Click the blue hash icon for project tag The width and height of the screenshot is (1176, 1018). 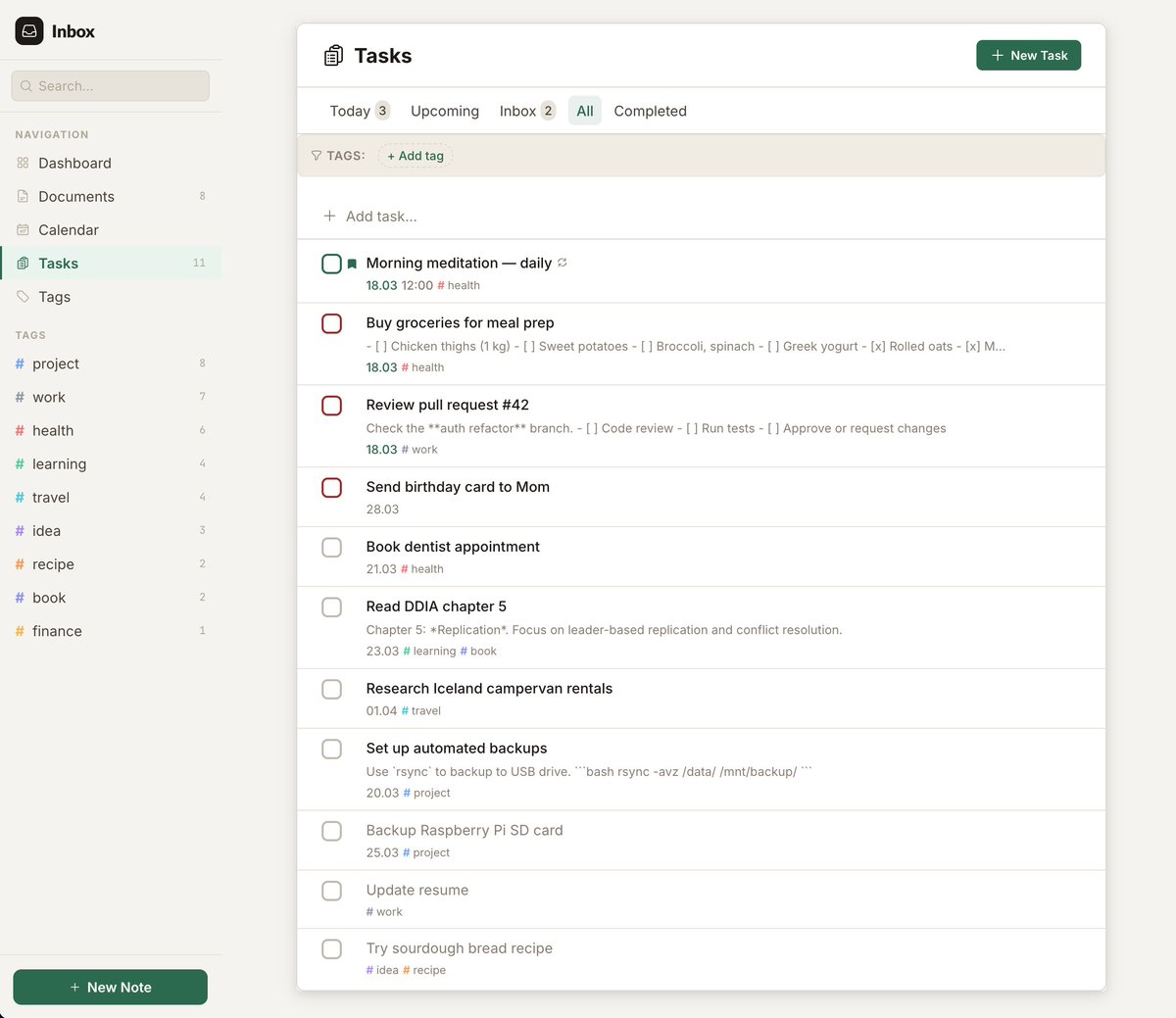pos(20,364)
